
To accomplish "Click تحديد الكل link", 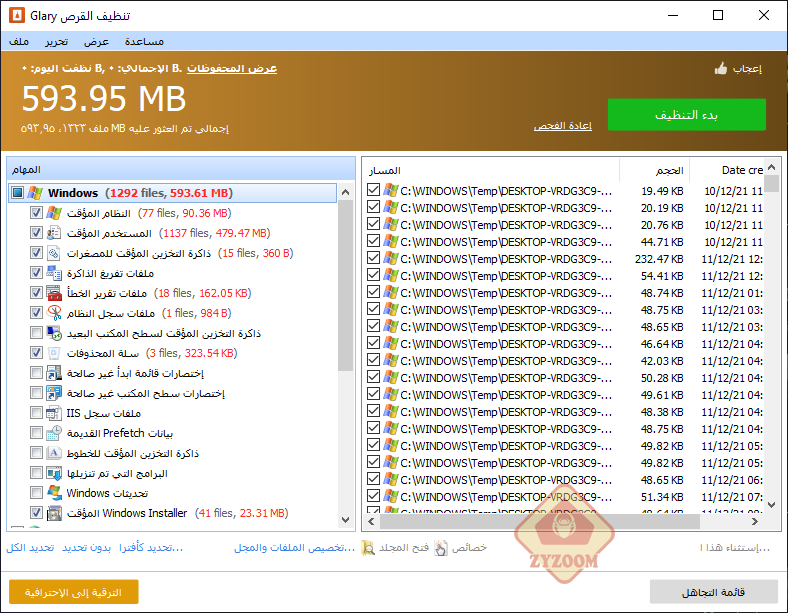I will (x=30, y=548).
